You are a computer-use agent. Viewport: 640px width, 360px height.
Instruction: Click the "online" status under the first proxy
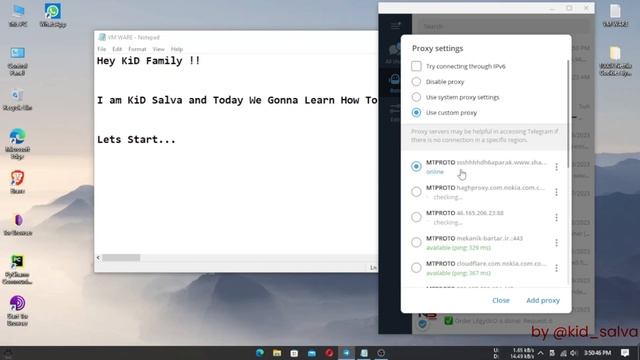tap(435, 172)
